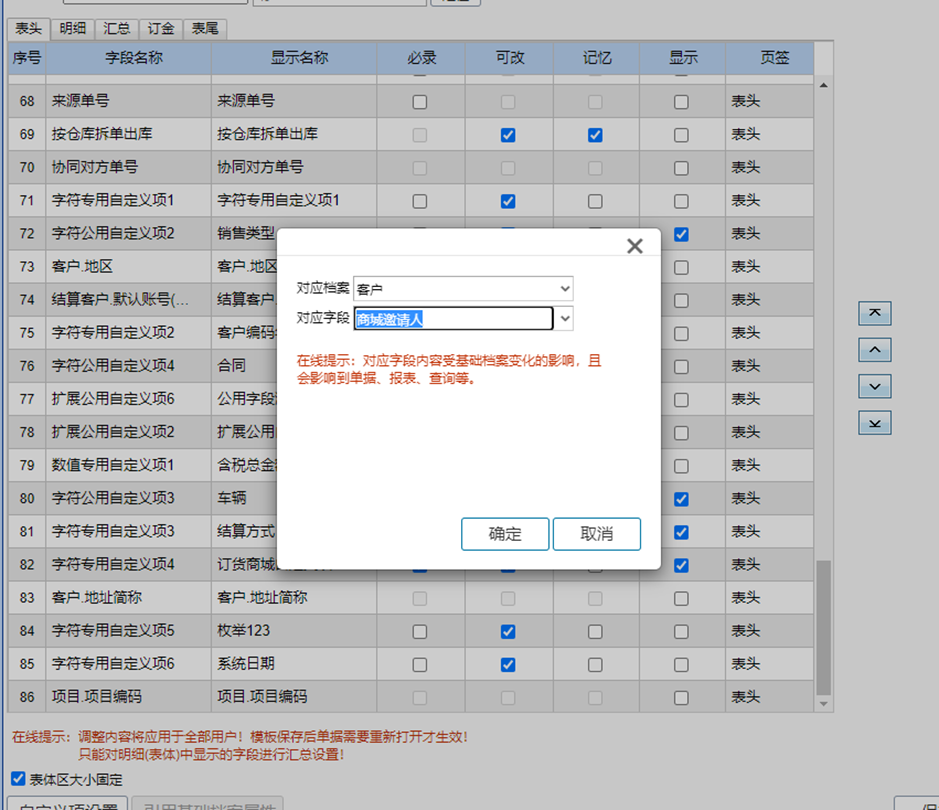Confirm the dialog with 确定

coord(504,534)
